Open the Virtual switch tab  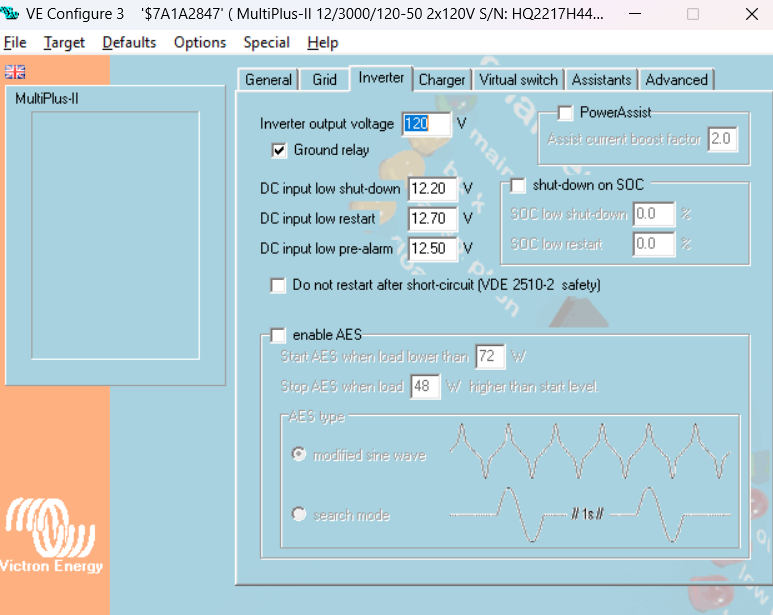point(518,80)
